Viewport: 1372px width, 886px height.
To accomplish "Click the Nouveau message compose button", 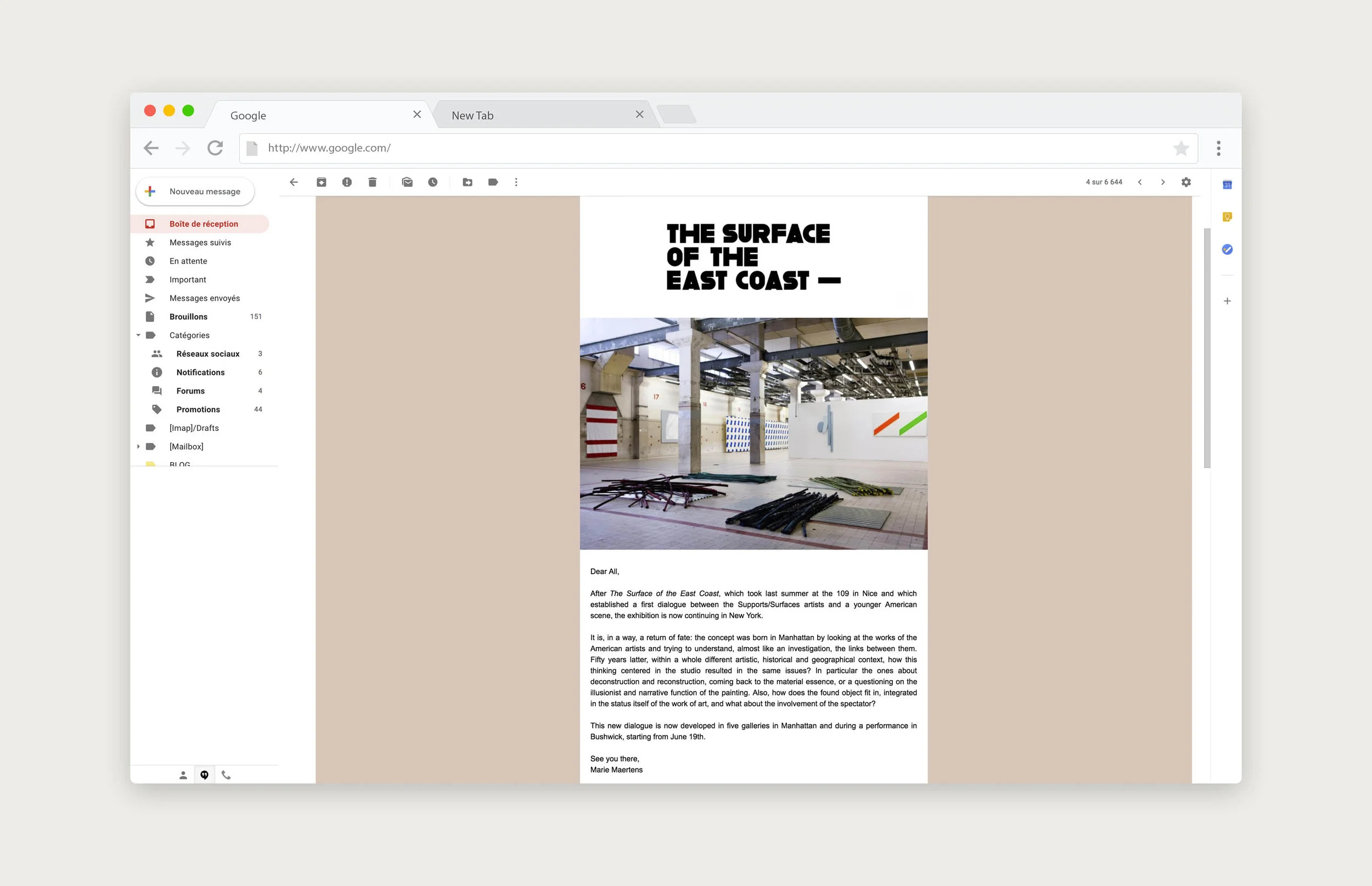I will click(195, 192).
